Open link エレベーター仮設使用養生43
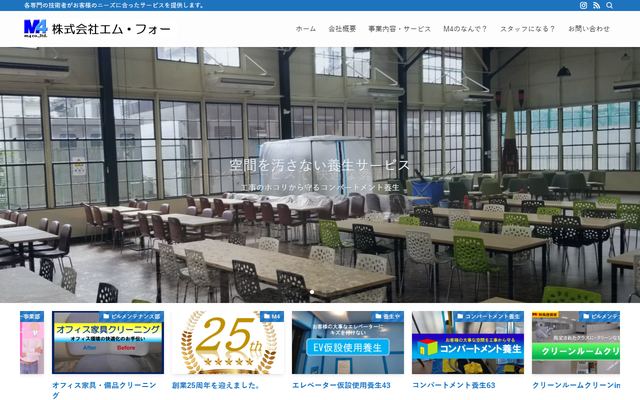The image size is (640, 400). [341, 385]
